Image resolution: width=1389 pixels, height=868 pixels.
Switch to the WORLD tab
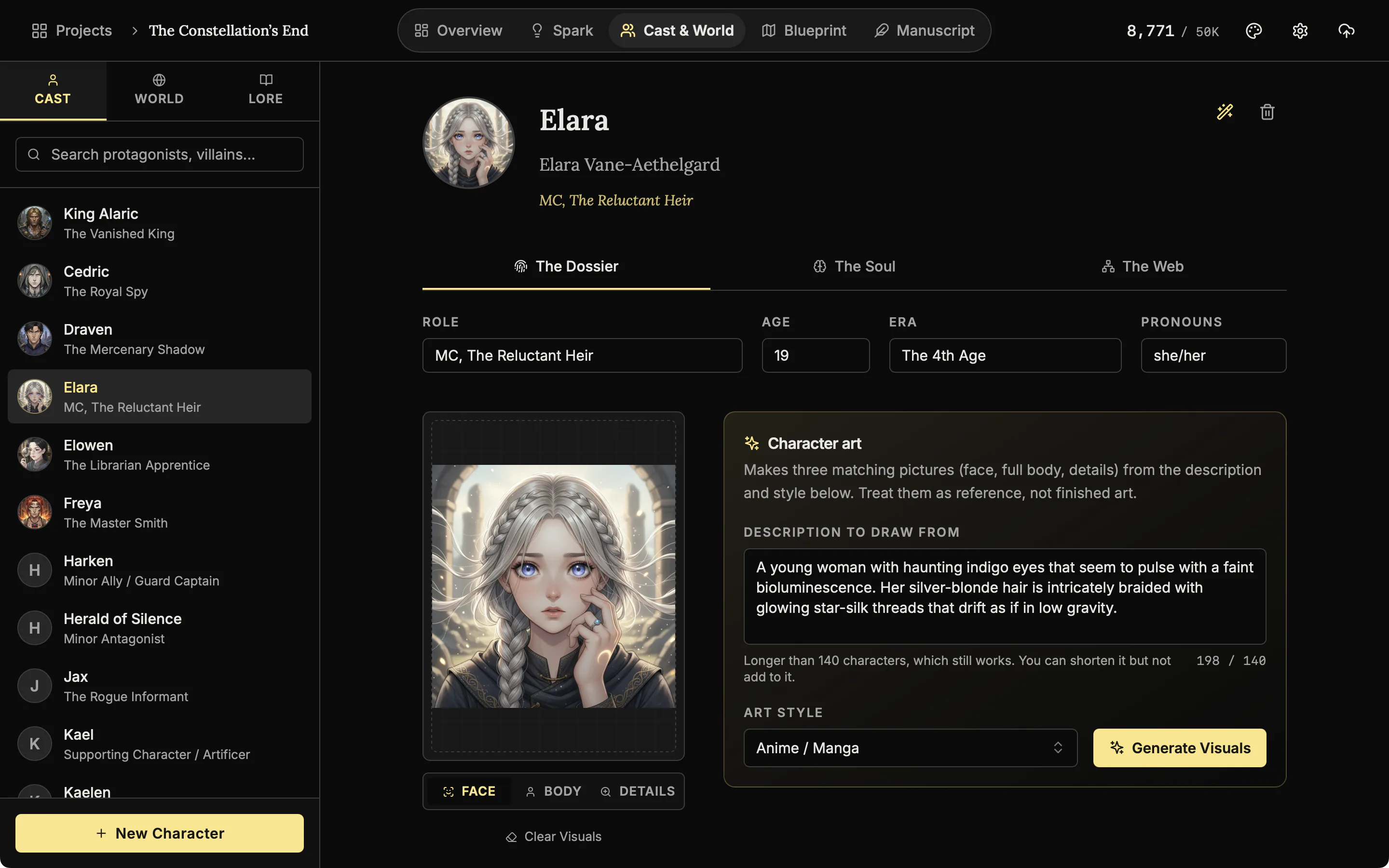point(159,91)
